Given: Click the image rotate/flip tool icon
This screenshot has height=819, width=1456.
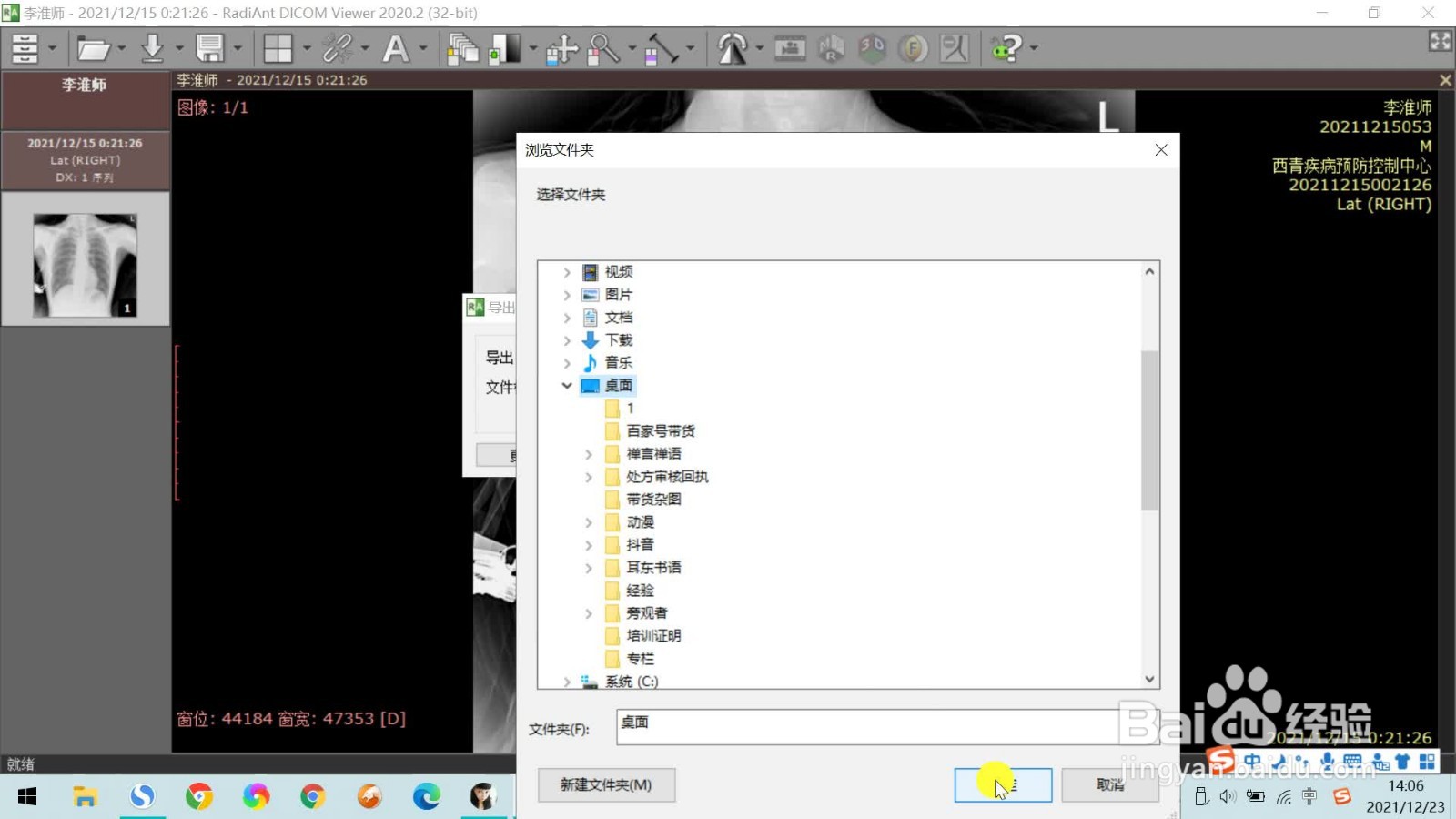Looking at the screenshot, I should tap(732, 48).
